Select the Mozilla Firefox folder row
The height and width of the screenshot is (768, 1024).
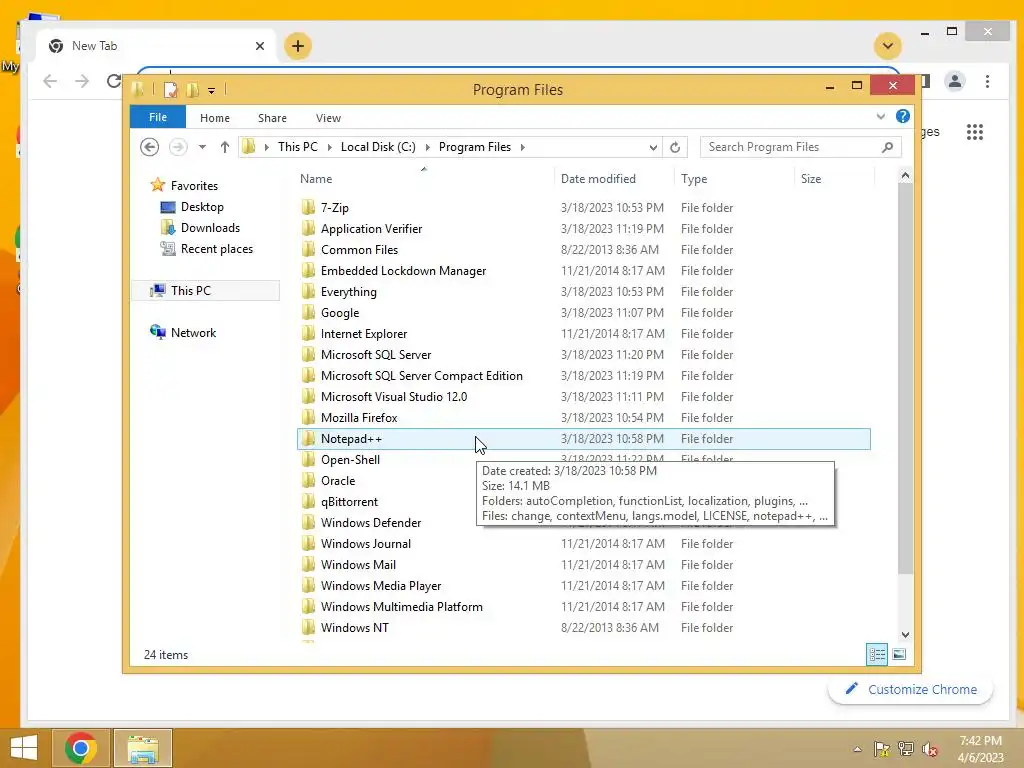click(x=584, y=418)
